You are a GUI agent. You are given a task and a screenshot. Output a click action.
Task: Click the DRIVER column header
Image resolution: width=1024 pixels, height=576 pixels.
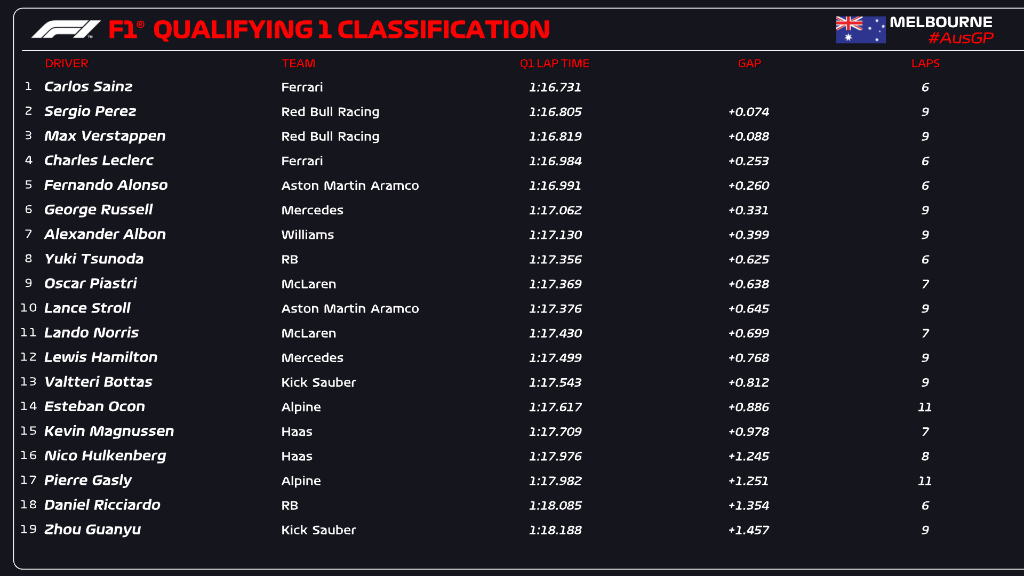coord(67,63)
